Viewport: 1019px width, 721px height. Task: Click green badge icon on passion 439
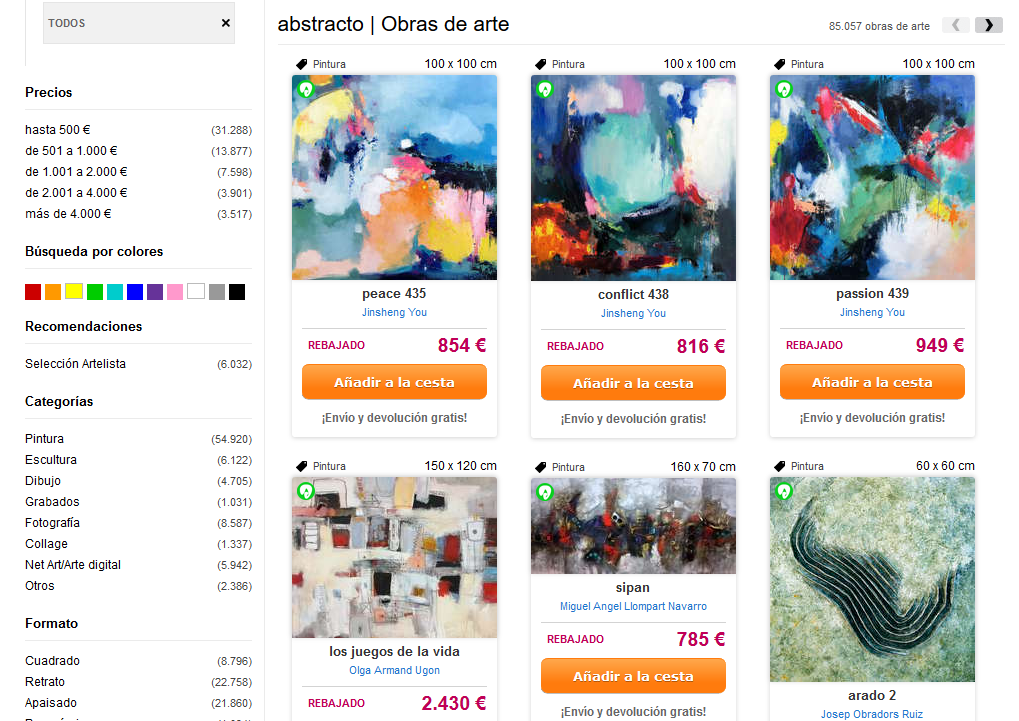(x=784, y=89)
